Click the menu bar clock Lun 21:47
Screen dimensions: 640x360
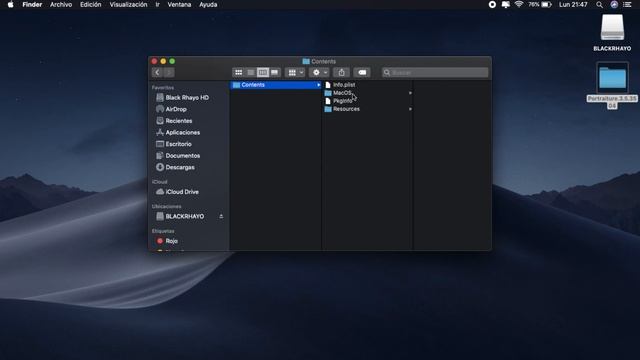pos(573,4)
